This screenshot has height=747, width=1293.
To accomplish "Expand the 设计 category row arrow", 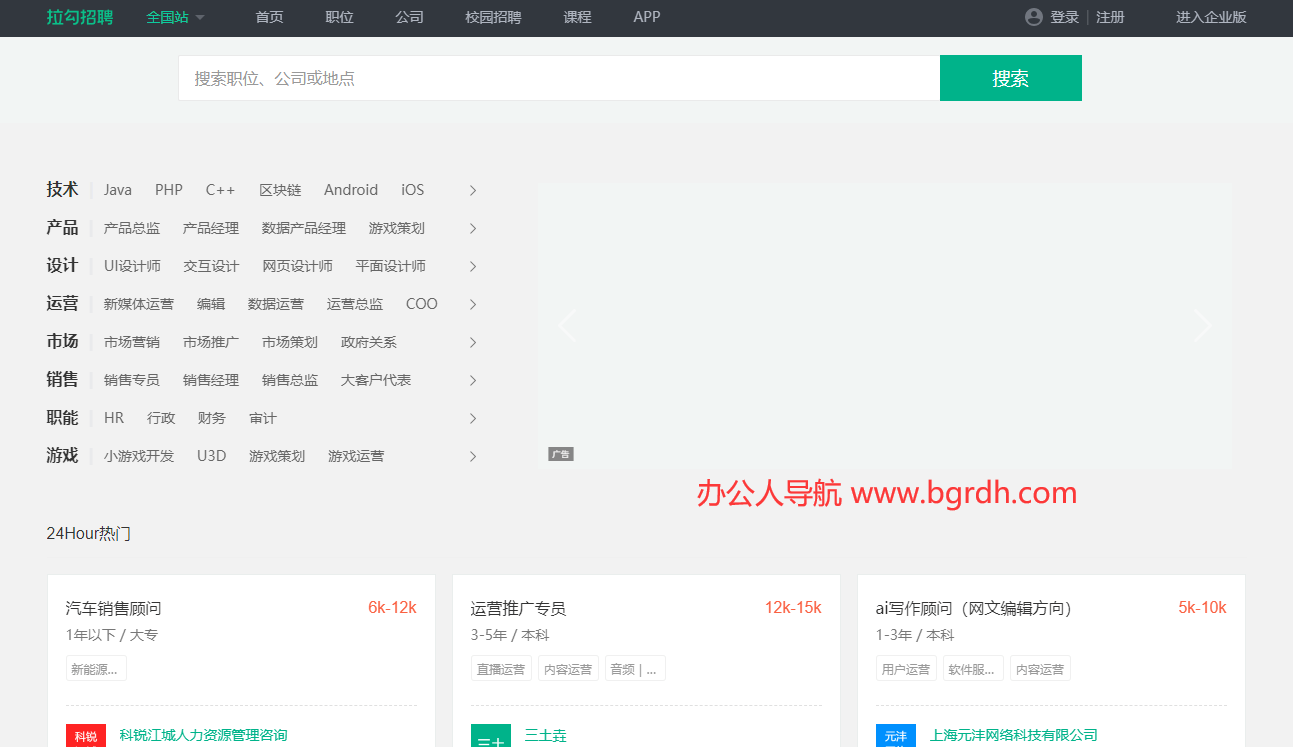I will click(473, 266).
